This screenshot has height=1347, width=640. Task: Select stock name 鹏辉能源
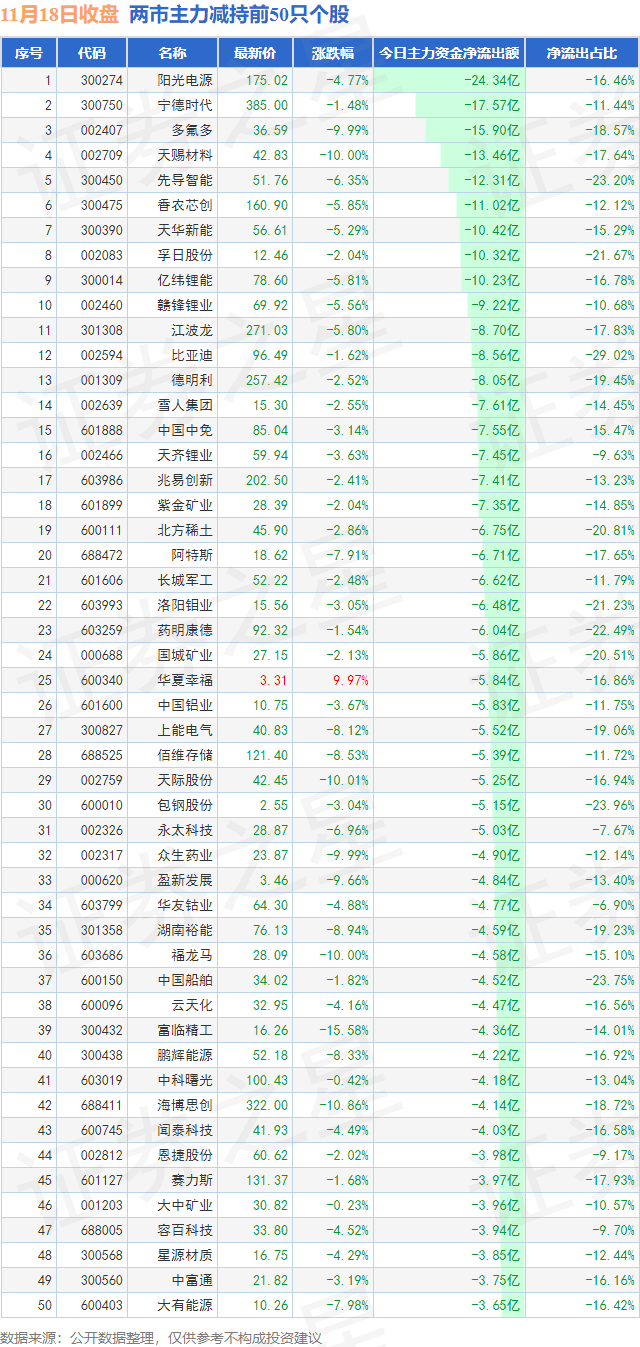coord(185,1055)
